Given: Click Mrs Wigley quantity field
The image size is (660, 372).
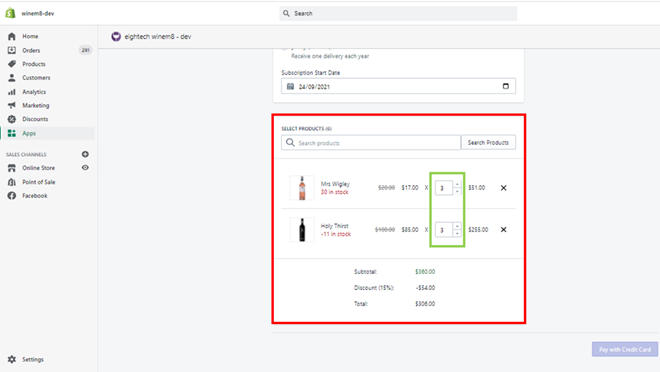Looking at the screenshot, I should point(444,188).
